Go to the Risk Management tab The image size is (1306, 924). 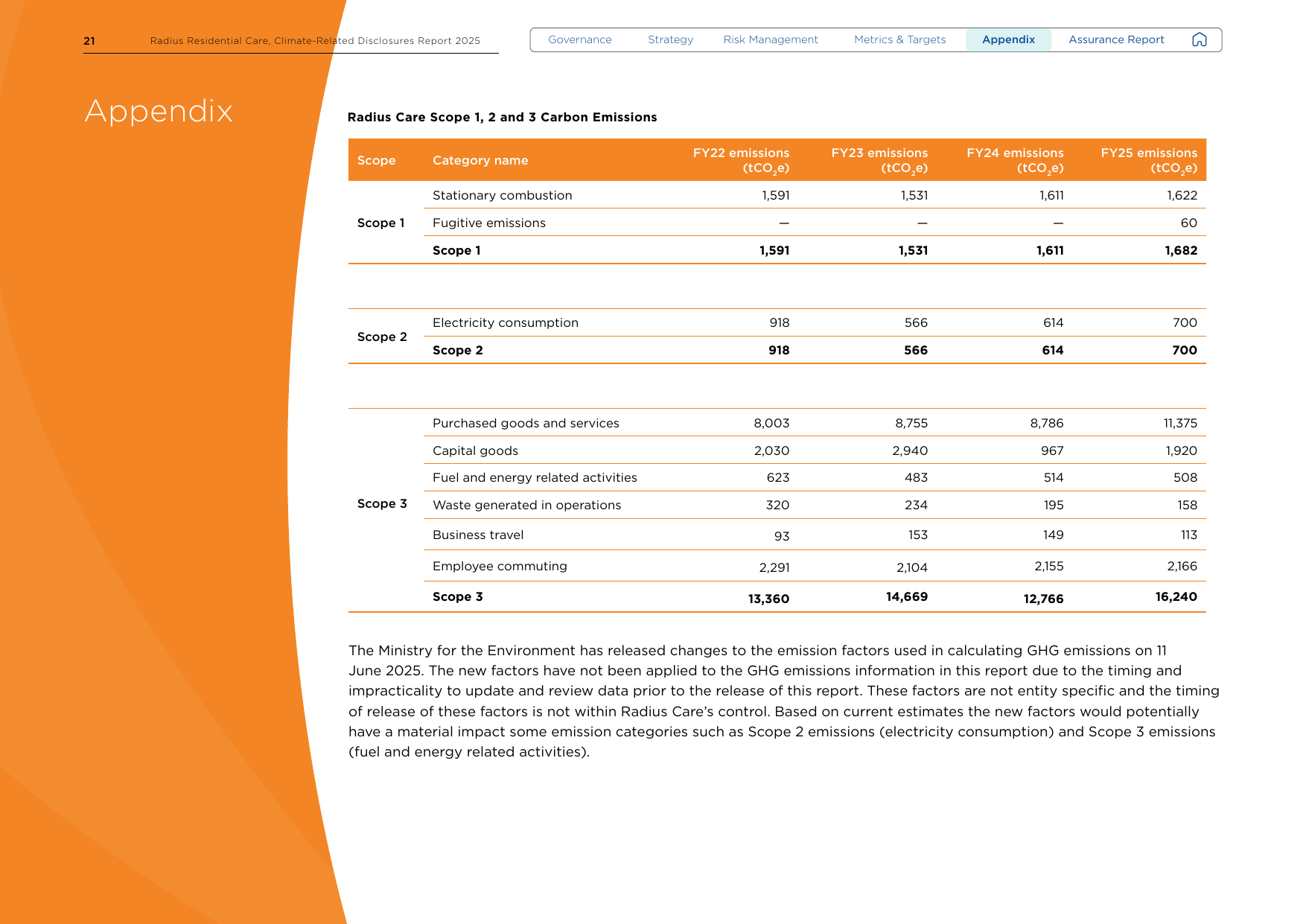pyautogui.click(x=771, y=39)
